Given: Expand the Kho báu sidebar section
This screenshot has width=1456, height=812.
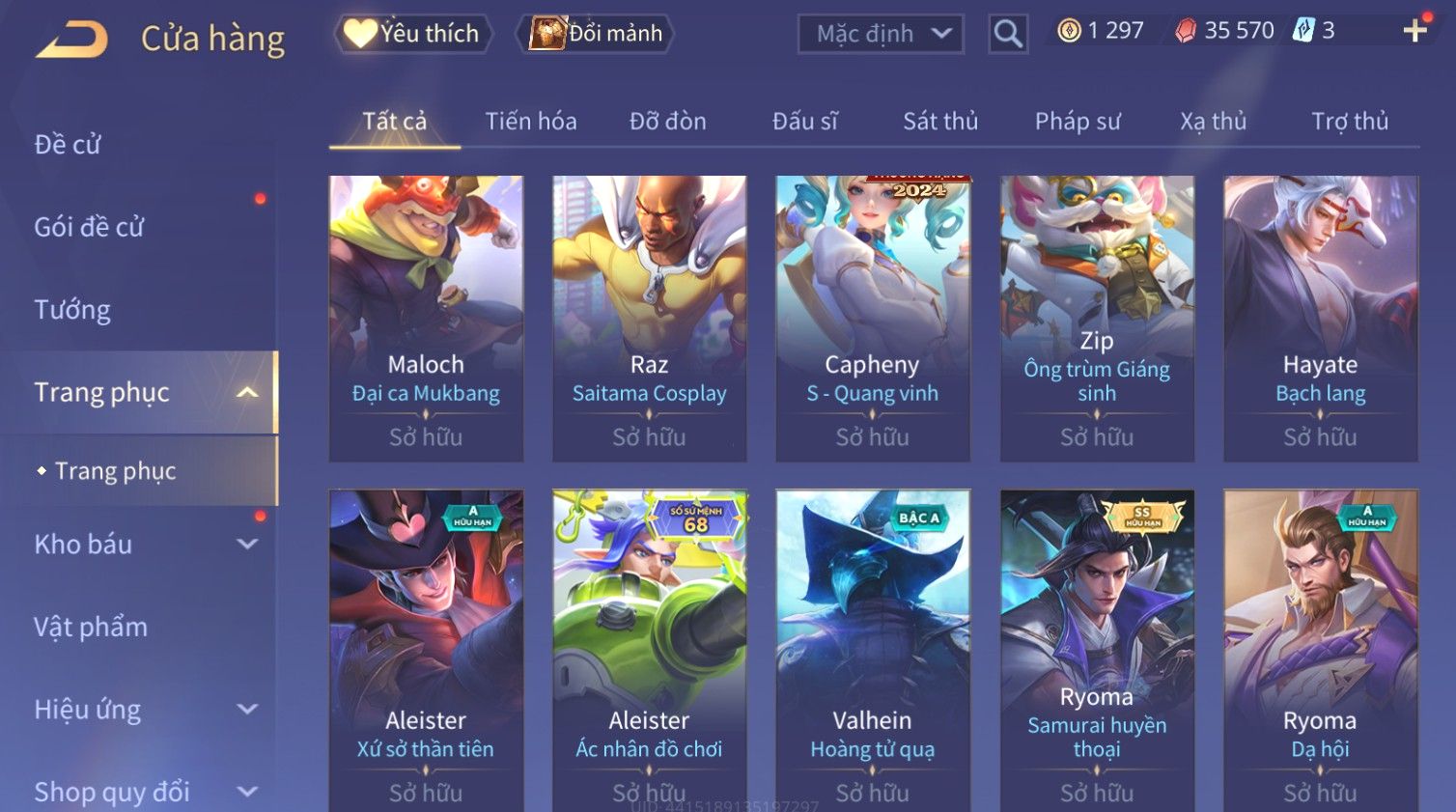Looking at the screenshot, I should pos(247,544).
